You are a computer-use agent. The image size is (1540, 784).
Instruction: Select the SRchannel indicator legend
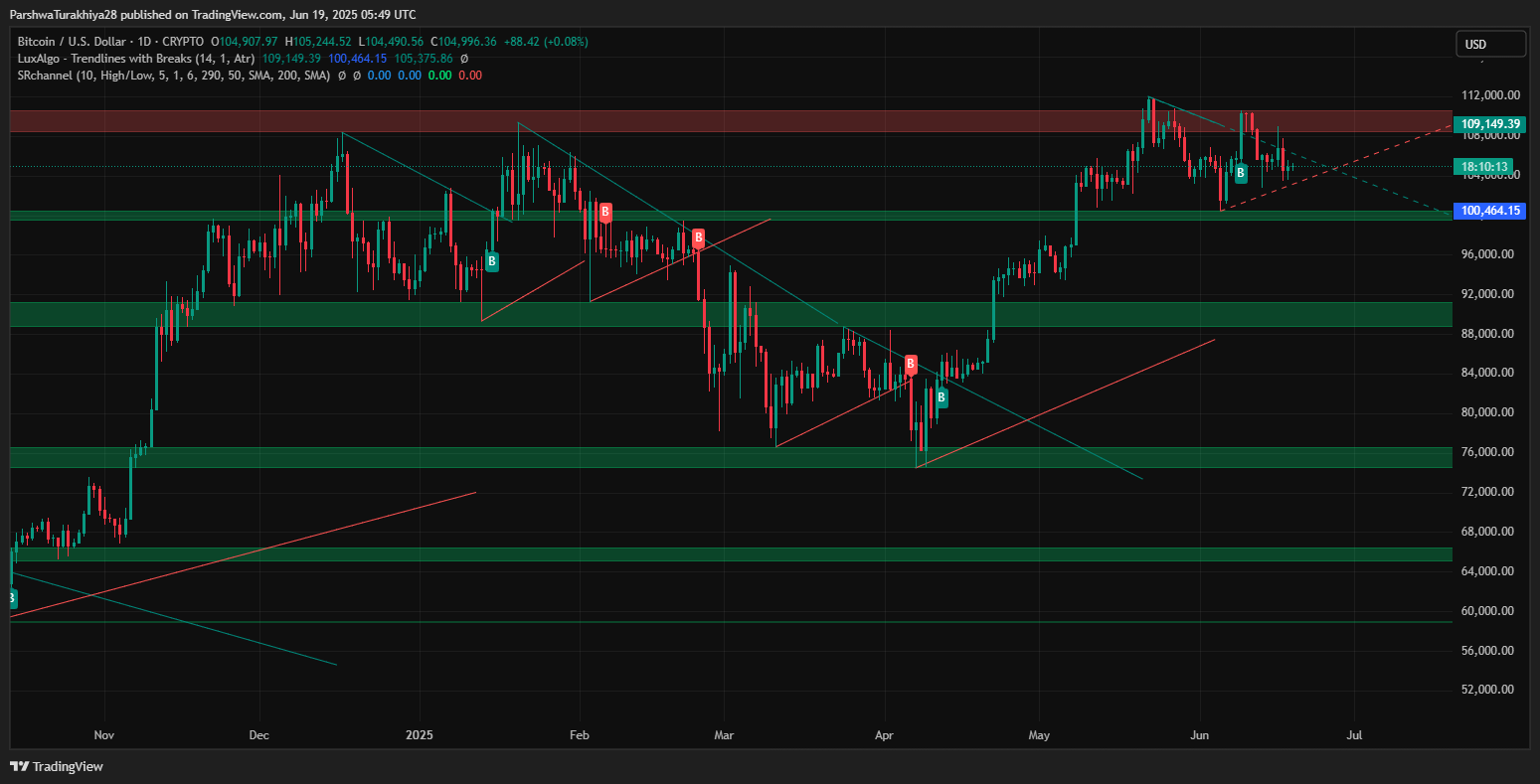[x=174, y=76]
